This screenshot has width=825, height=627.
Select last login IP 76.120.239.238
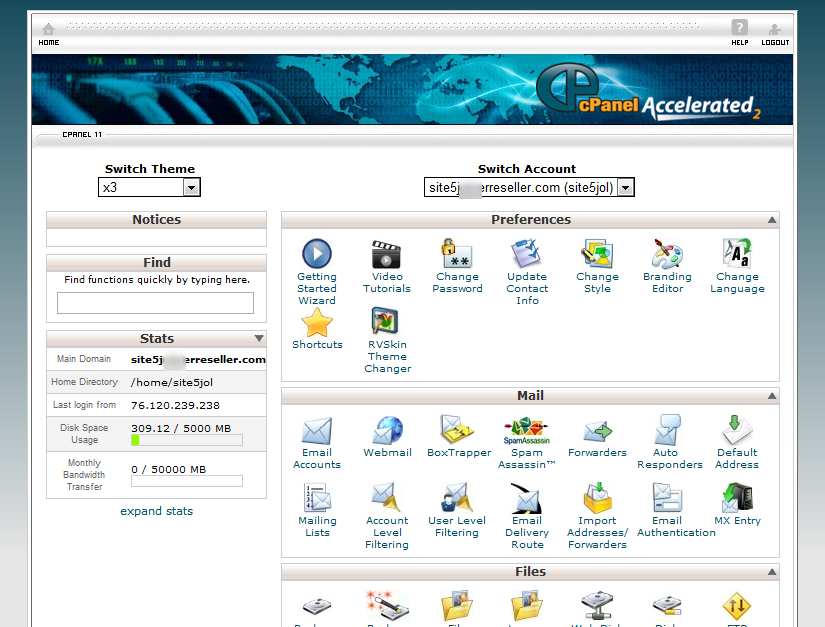click(175, 406)
